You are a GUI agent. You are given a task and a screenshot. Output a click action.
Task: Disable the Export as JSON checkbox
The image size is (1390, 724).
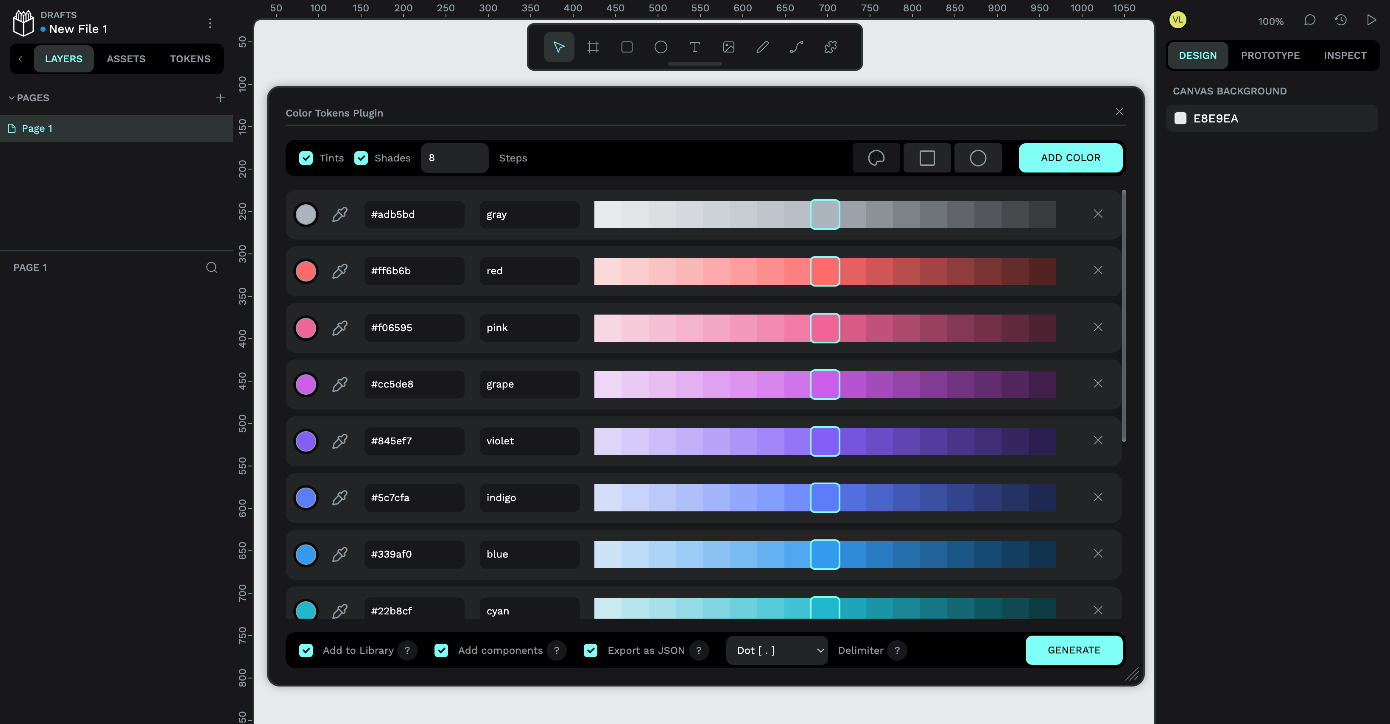click(x=591, y=650)
